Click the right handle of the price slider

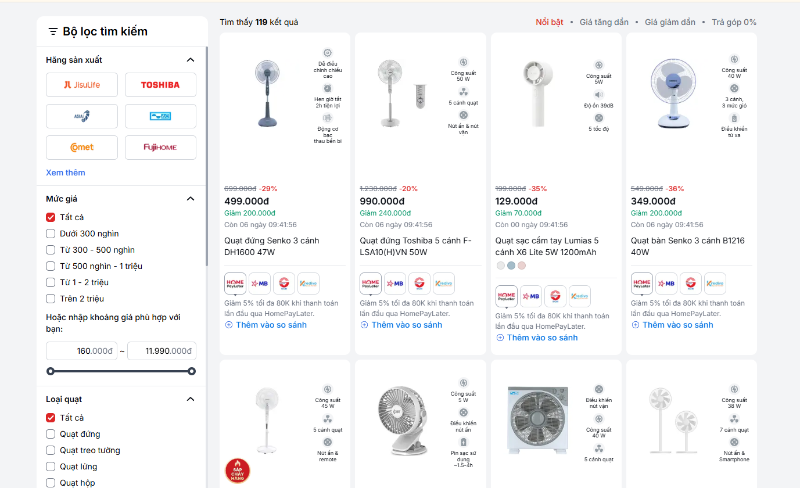click(x=191, y=371)
